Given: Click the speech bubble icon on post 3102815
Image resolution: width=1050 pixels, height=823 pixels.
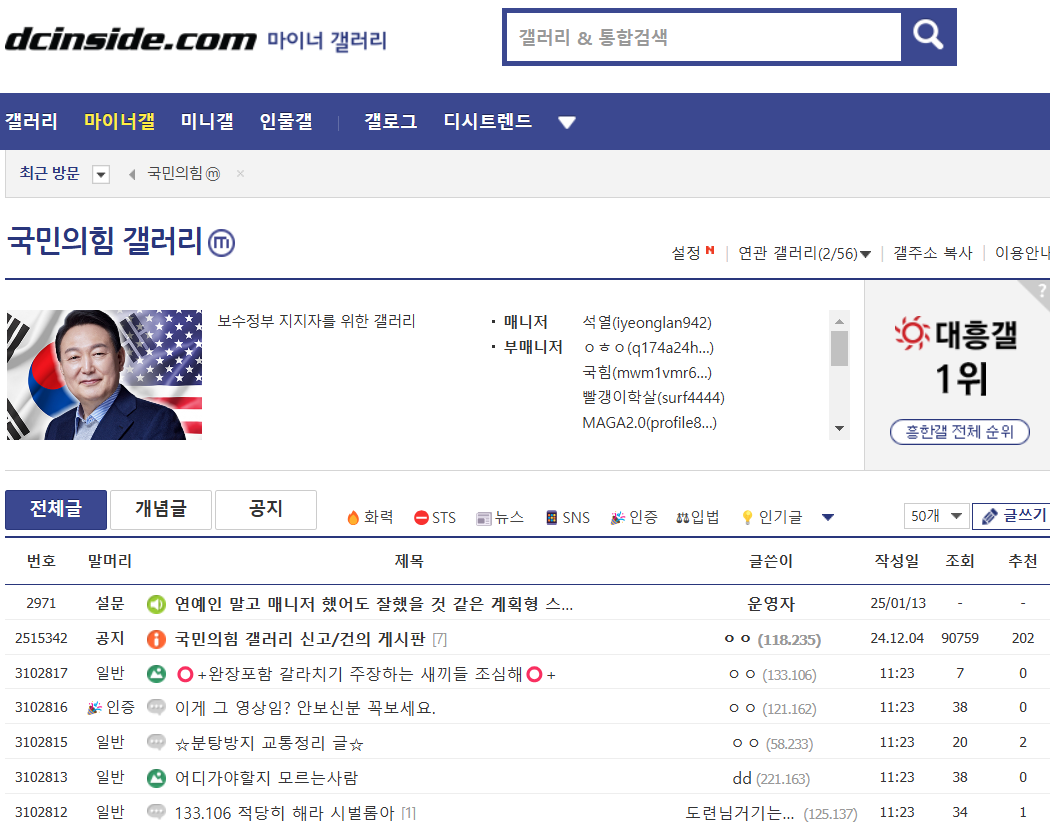Looking at the screenshot, I should [x=156, y=742].
